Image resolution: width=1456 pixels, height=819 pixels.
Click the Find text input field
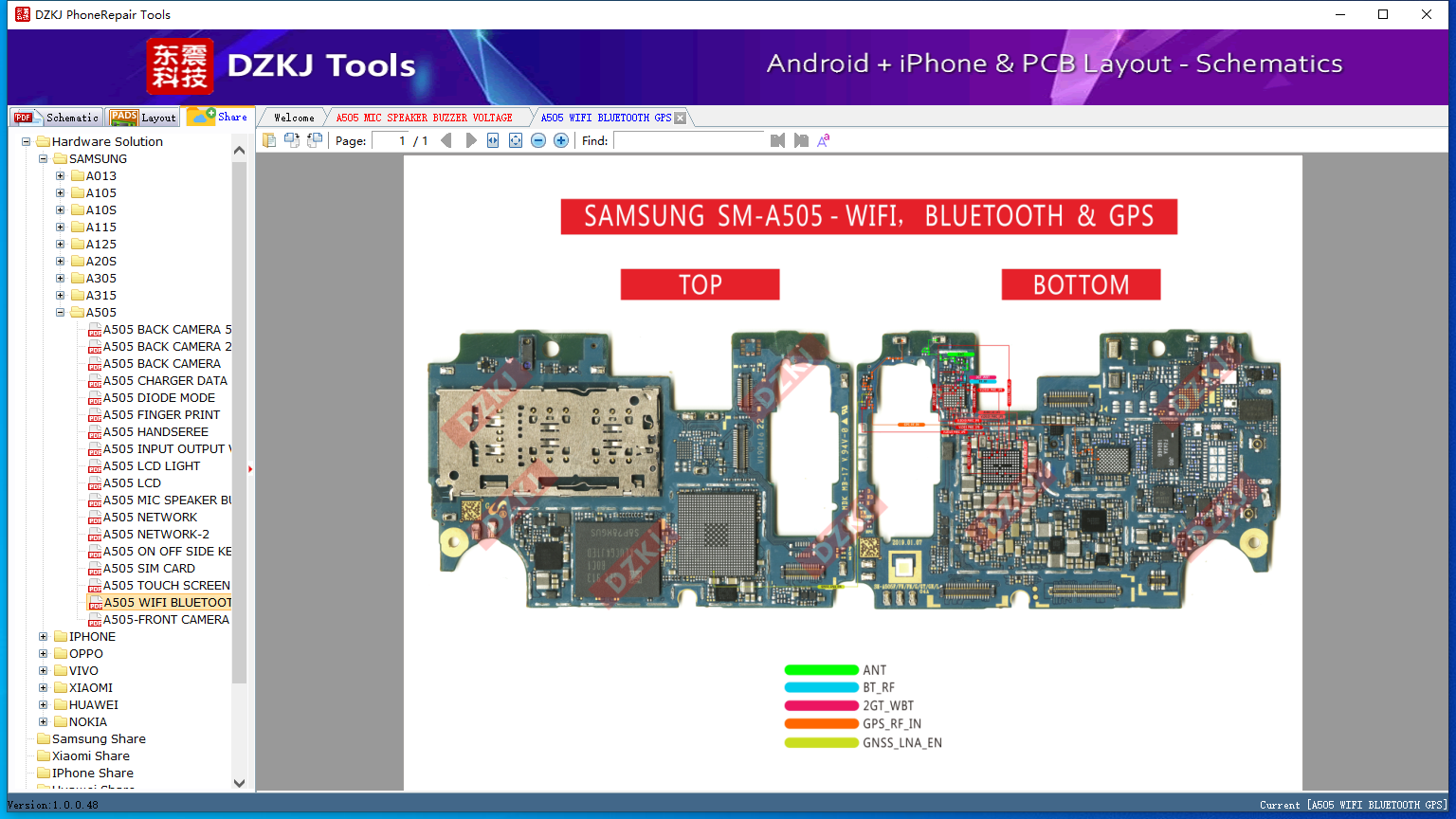click(689, 140)
